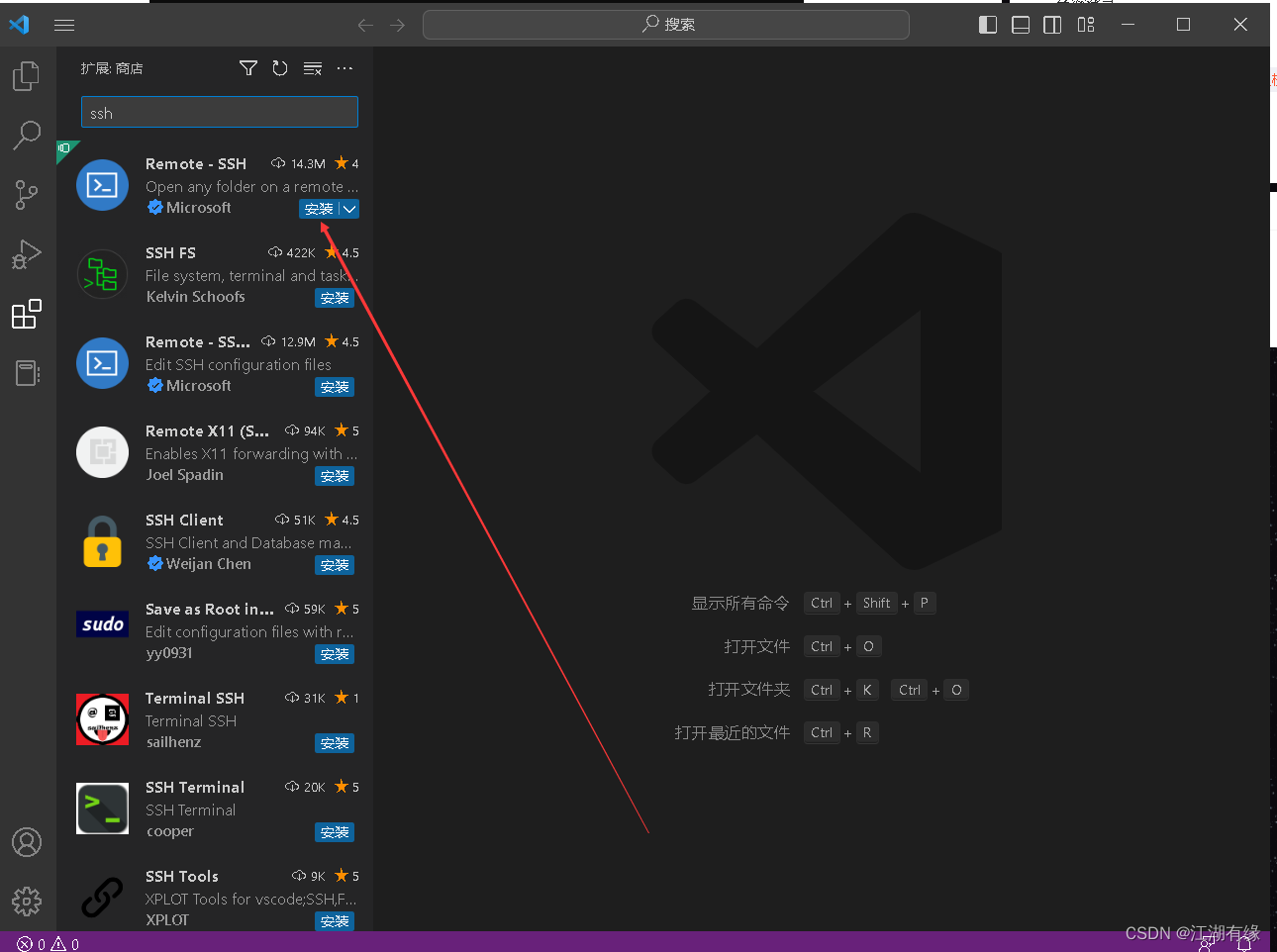Image resolution: width=1277 pixels, height=952 pixels.
Task: Go back with the left arrow
Action: [365, 25]
